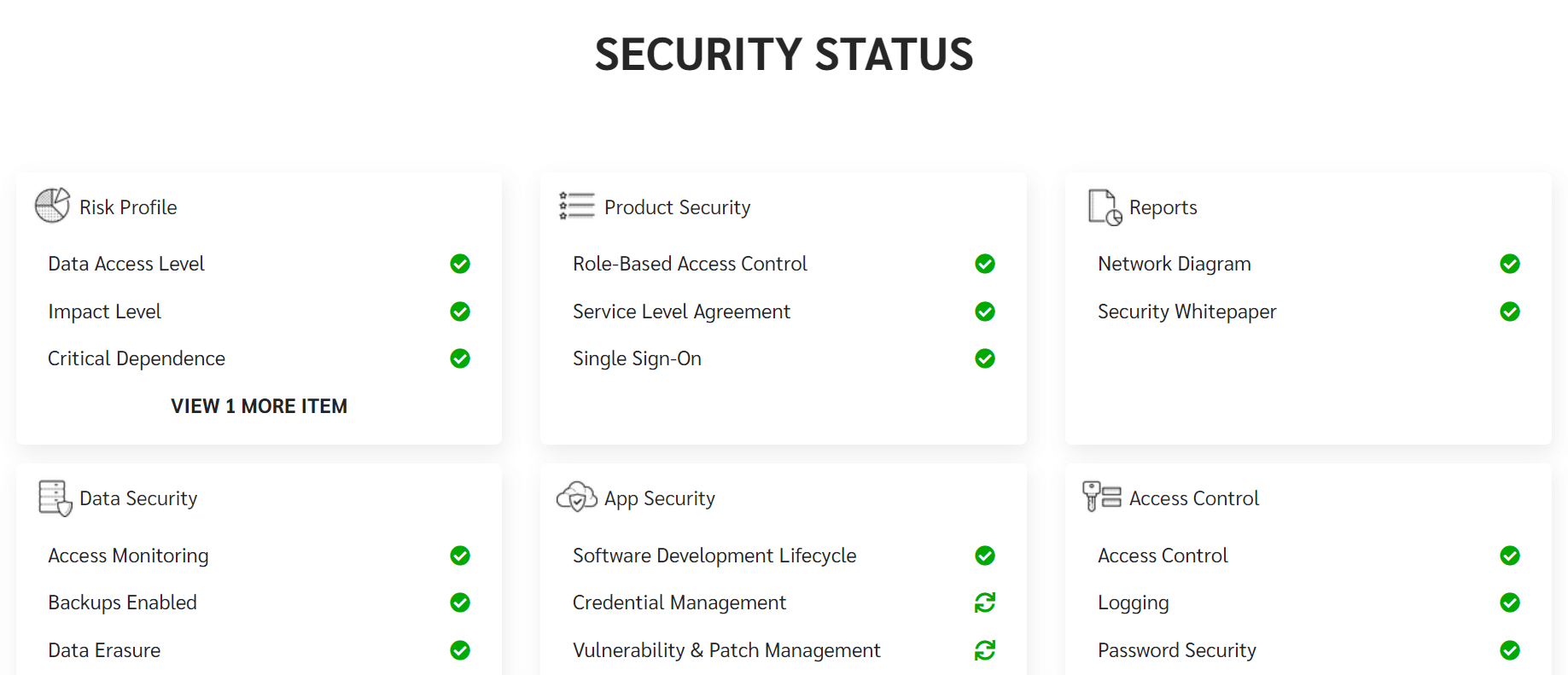Click the Reports card heading
This screenshot has height=675, width=1568.
coord(1163,207)
